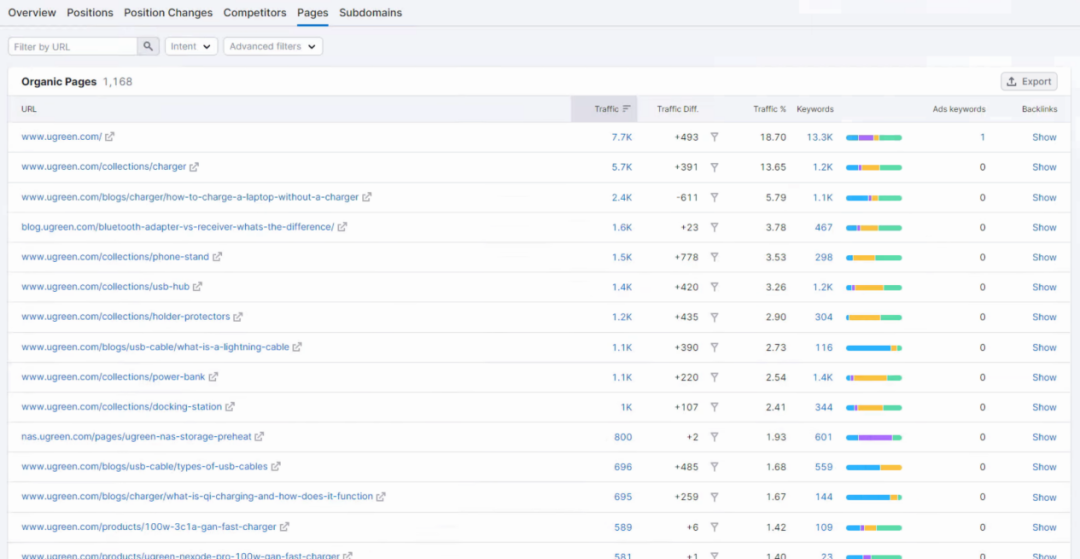Click the search magnifier icon in URL filter
Screen dimensions: 1080x559
(148, 47)
